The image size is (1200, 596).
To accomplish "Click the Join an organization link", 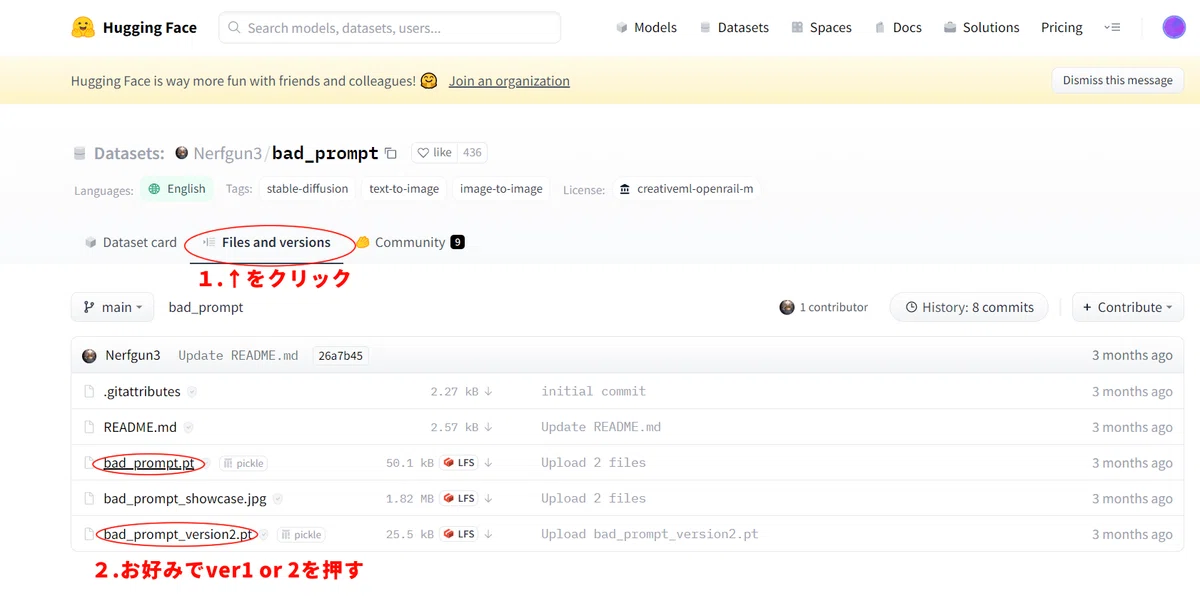I will point(509,81).
